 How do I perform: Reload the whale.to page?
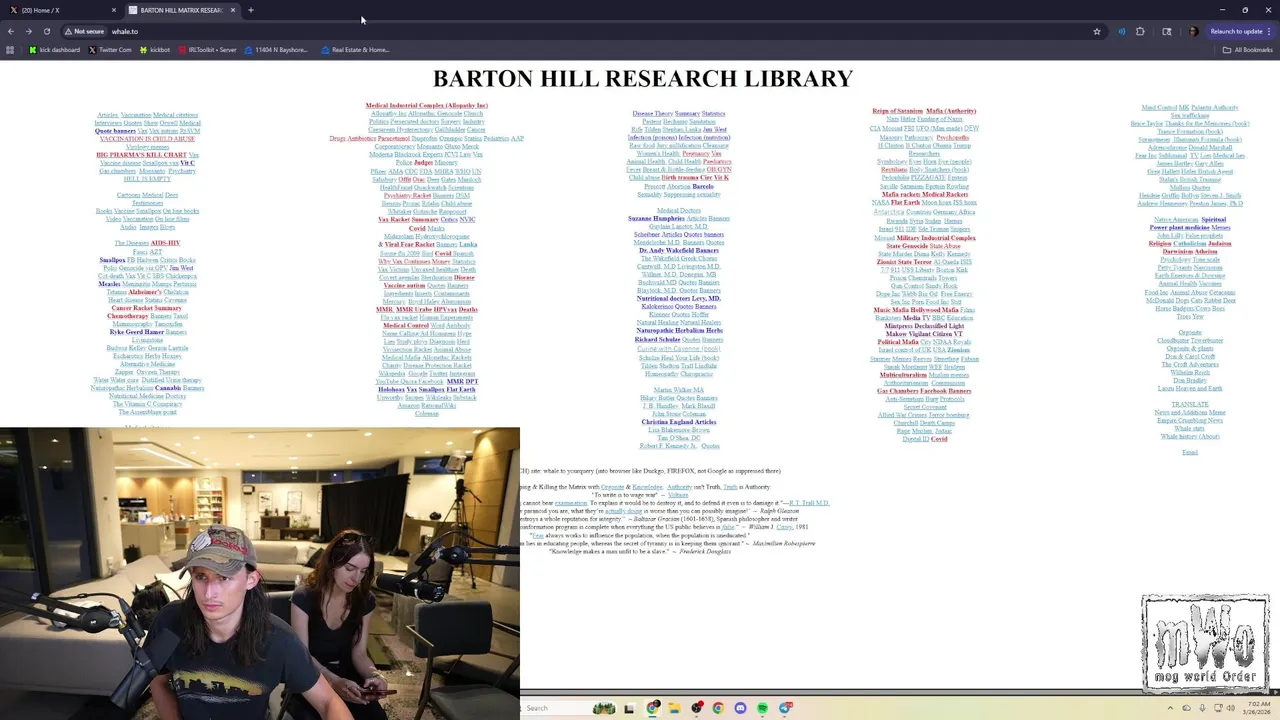(x=46, y=31)
